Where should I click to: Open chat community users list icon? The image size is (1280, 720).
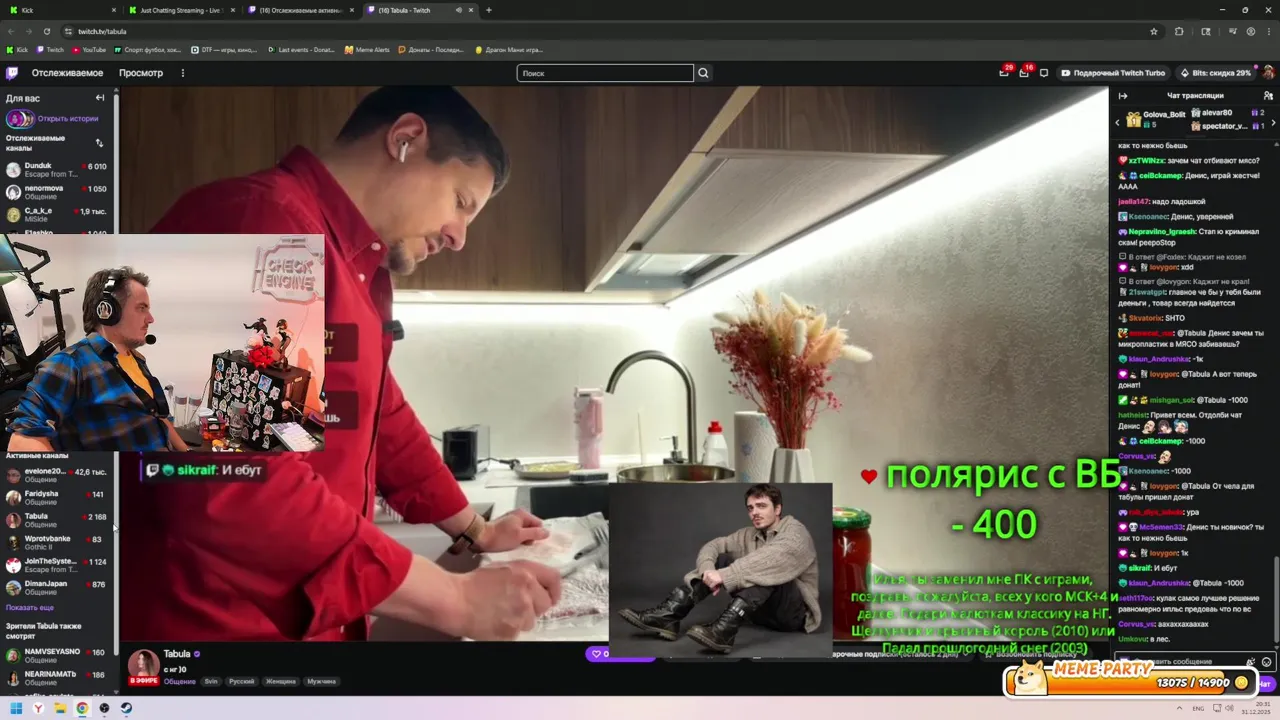[1268, 96]
